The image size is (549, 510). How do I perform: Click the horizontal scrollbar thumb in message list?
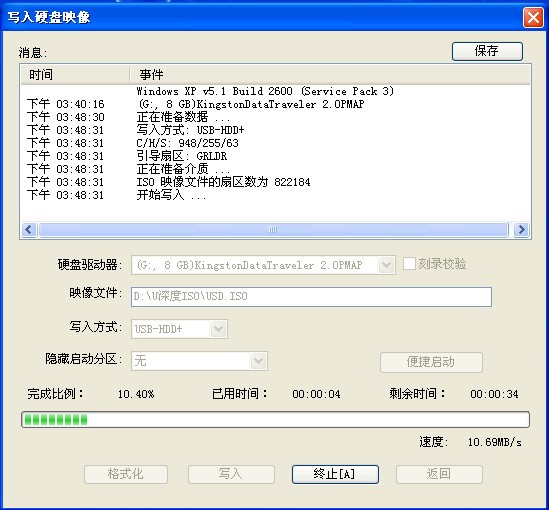[273, 230]
